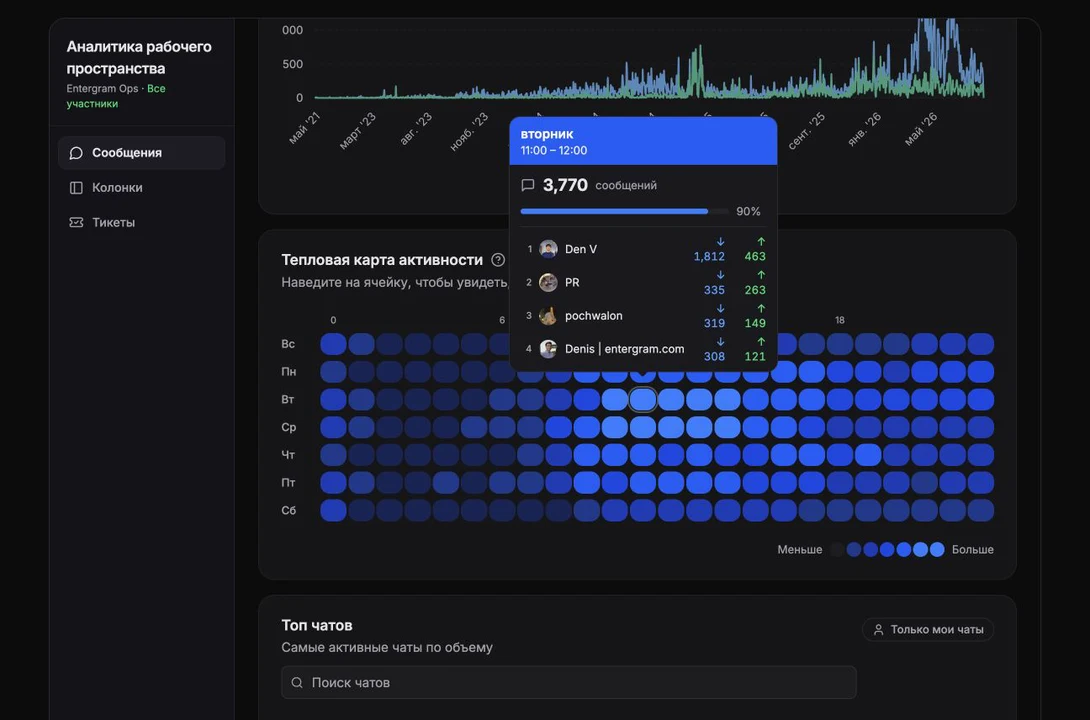Click the Аналитика рабочего пространства title
Screen dimensions: 1090x720
click(x=139, y=58)
